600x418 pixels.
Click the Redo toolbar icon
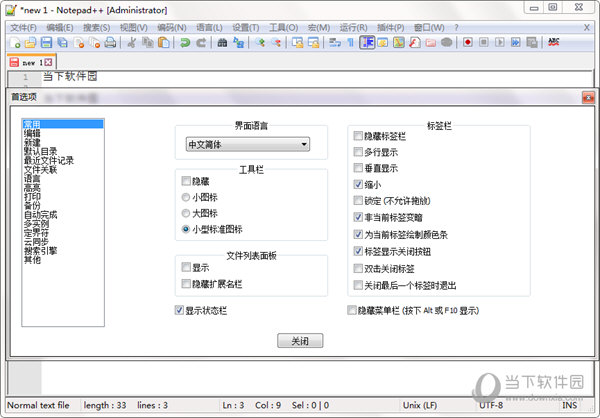(x=201, y=42)
